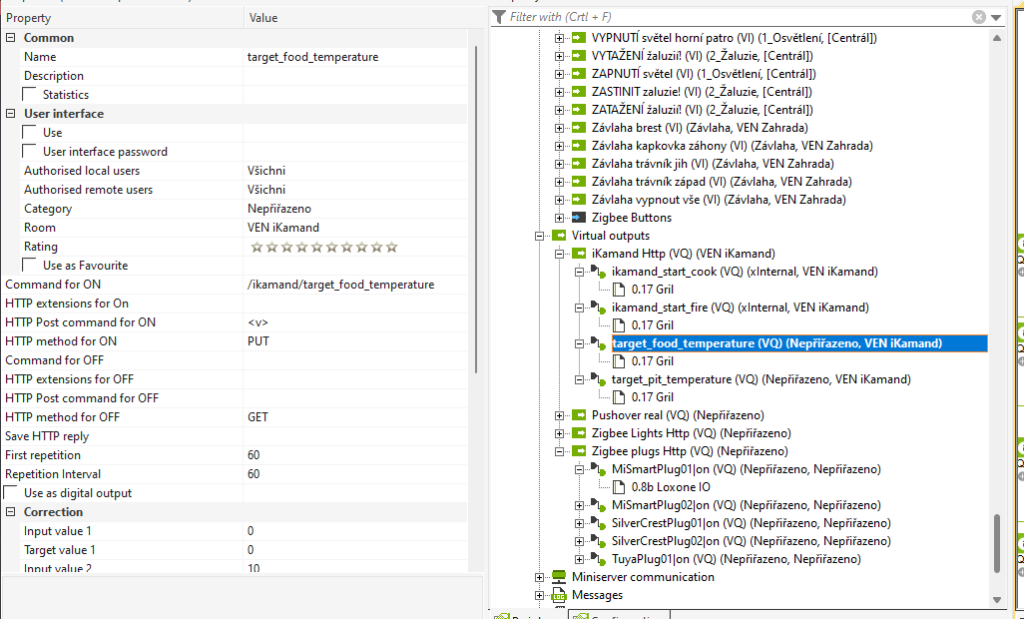1024x619 pixels.
Task: Select the Závlaha brest icon
Action: (x=579, y=128)
